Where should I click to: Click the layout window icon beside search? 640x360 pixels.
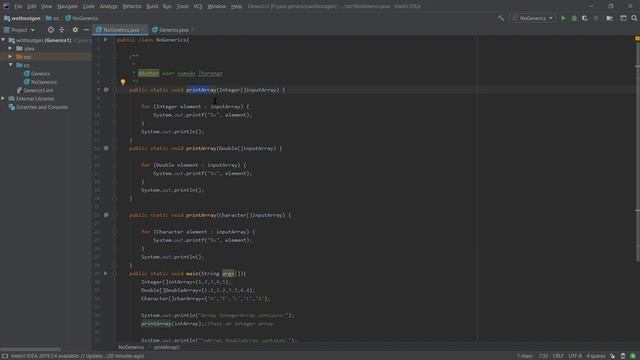click(x=623, y=18)
